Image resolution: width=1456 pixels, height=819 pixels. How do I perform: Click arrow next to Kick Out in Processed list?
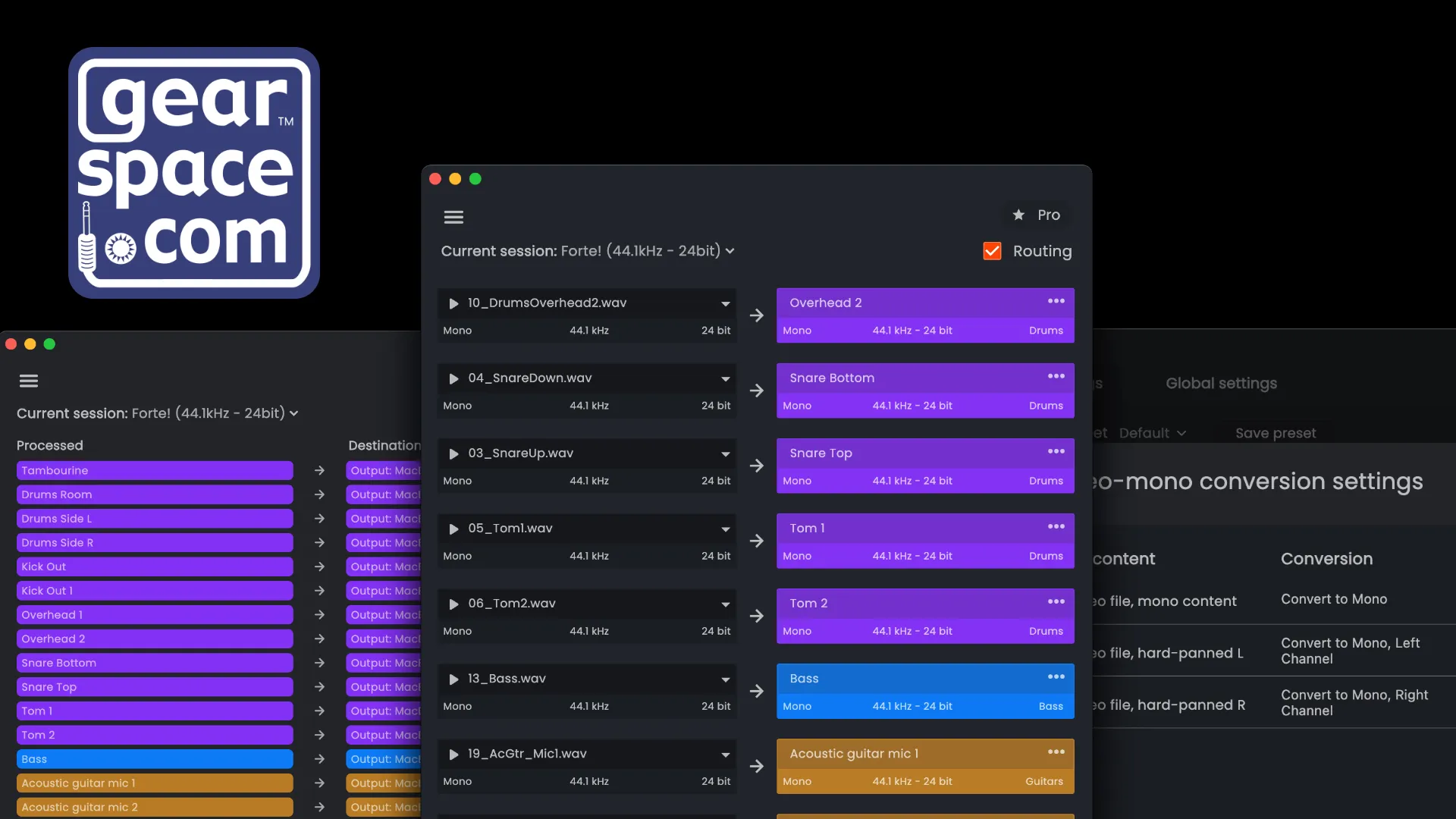319,566
